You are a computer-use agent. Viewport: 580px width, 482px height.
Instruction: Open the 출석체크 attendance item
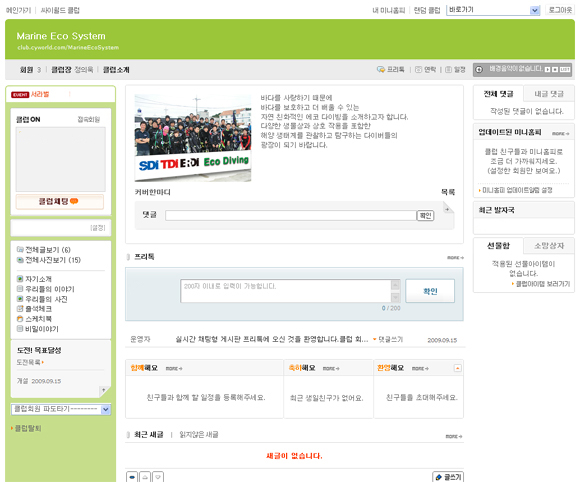34,309
